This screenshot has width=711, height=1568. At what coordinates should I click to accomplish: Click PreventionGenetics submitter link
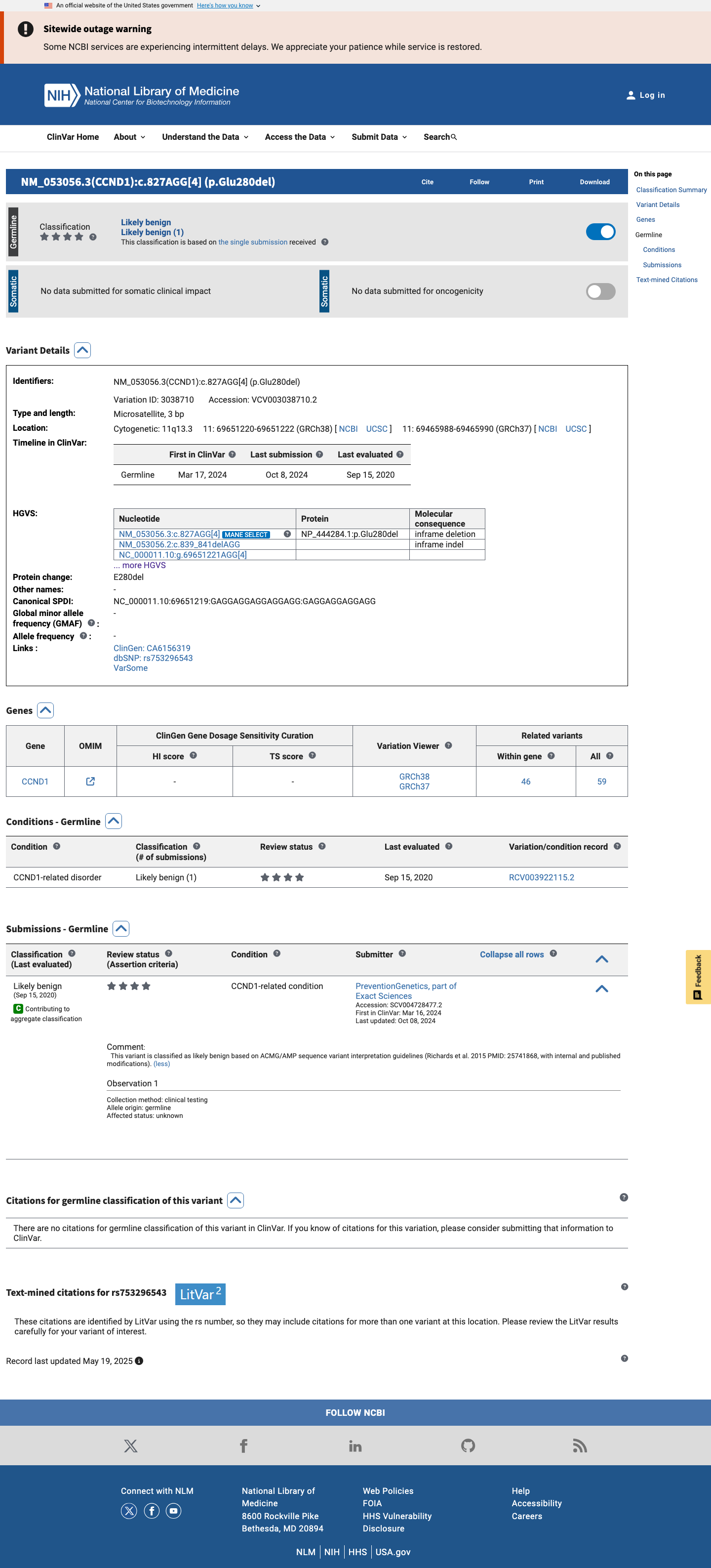click(406, 991)
